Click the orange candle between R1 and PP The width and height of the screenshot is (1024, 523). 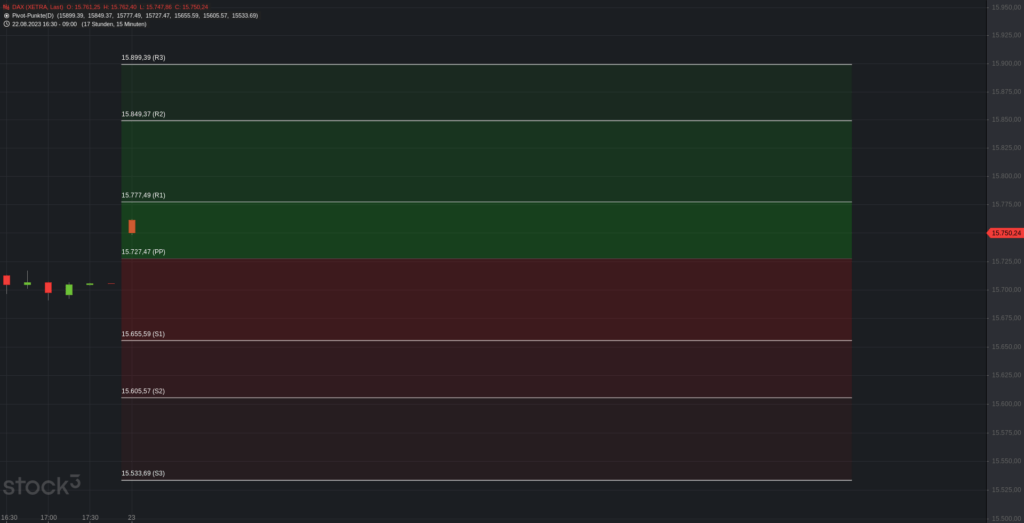[131, 226]
